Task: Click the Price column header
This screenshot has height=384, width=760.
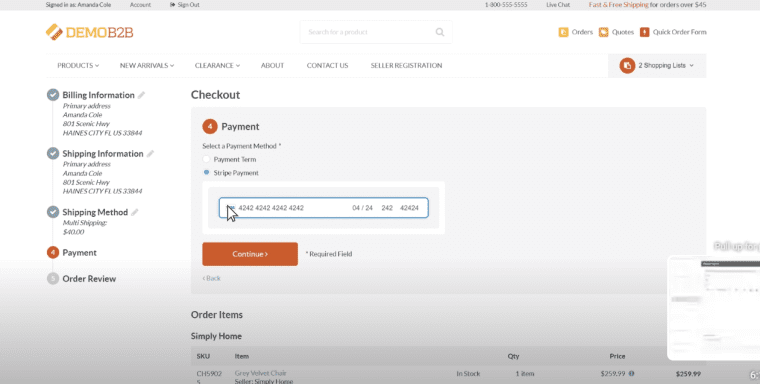Action: coord(618,356)
